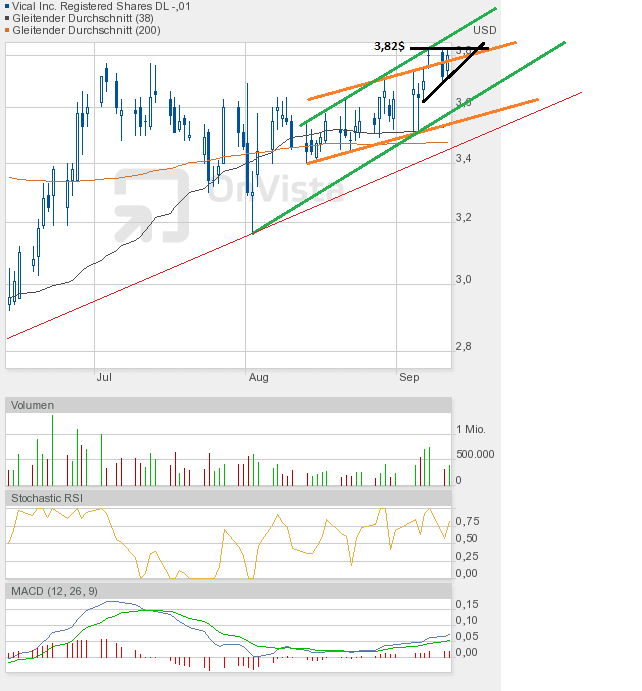The height and width of the screenshot is (691, 642).
Task: Click the USD currency label
Action: 485,31
